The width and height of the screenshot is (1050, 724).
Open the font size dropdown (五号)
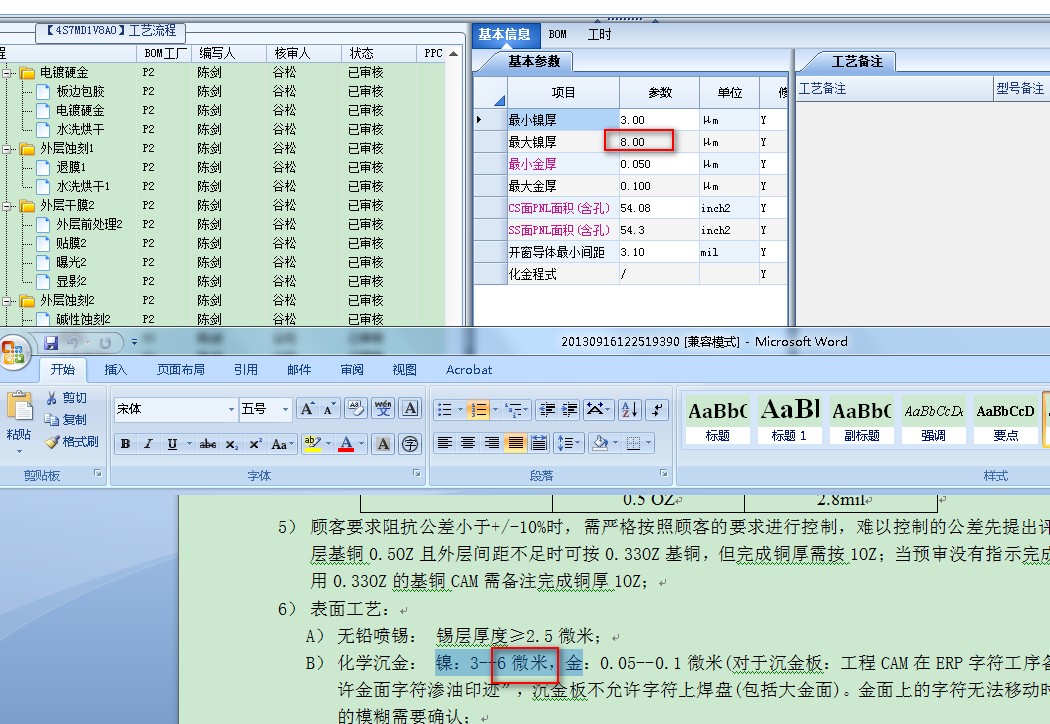pos(285,409)
